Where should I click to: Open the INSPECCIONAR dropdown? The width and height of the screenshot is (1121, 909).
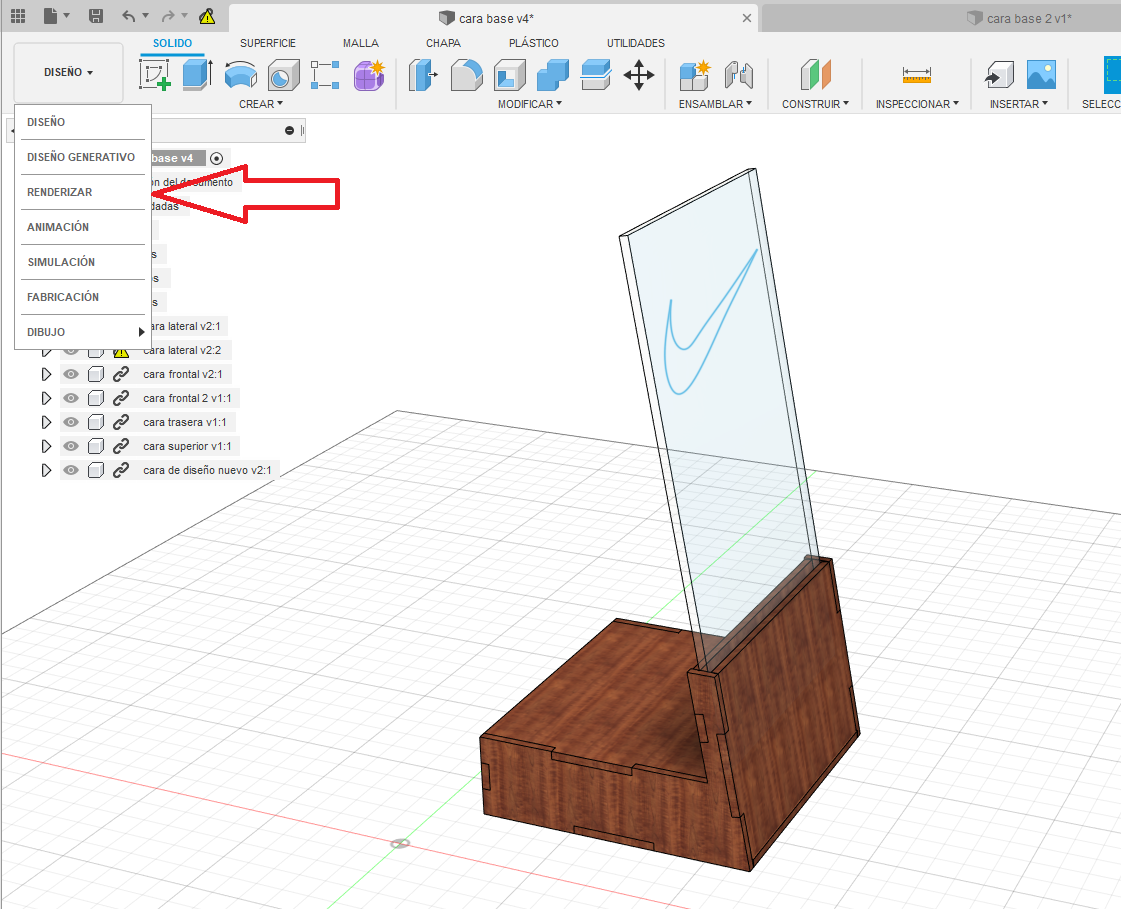(917, 104)
